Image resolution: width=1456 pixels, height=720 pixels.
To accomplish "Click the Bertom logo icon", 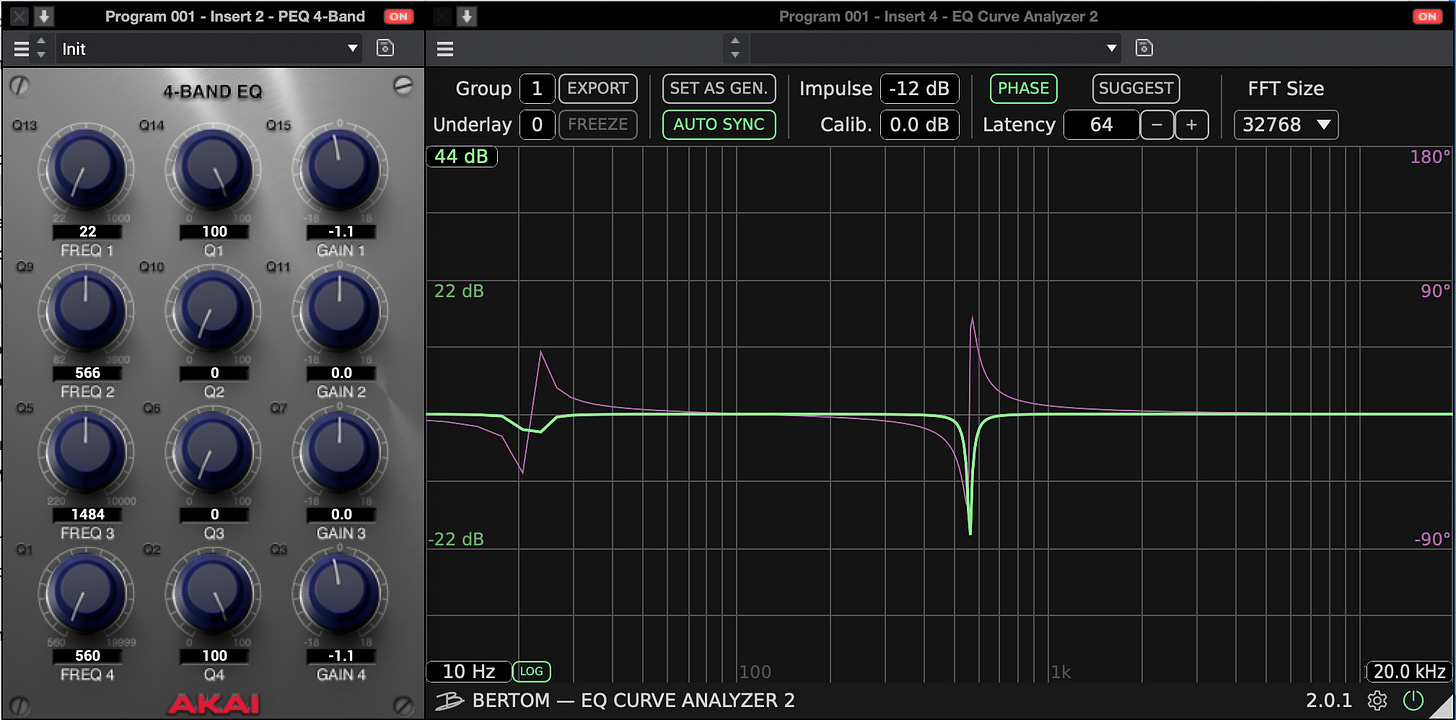I will coord(450,701).
